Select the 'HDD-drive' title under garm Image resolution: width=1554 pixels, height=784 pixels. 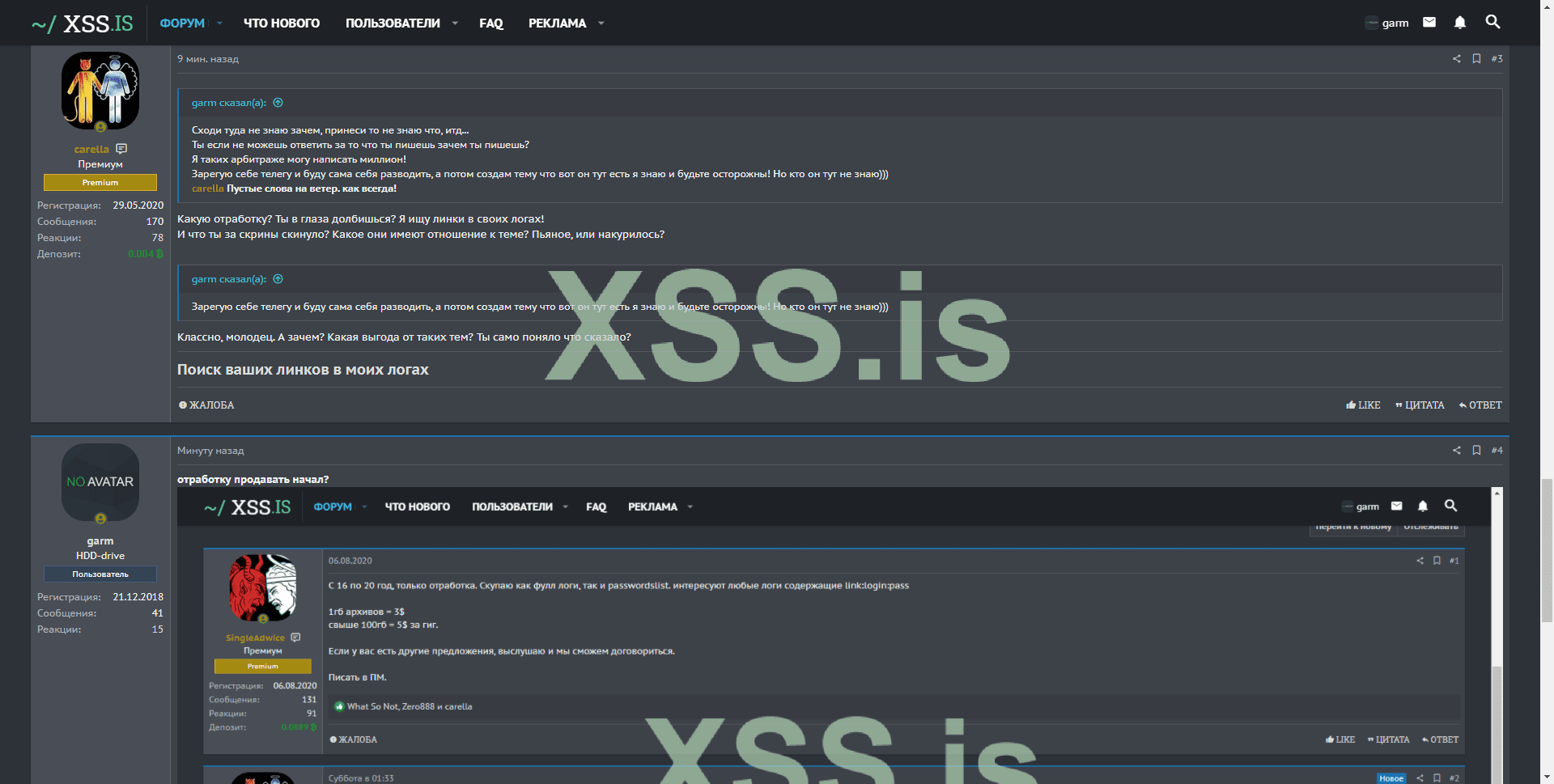[100, 556]
